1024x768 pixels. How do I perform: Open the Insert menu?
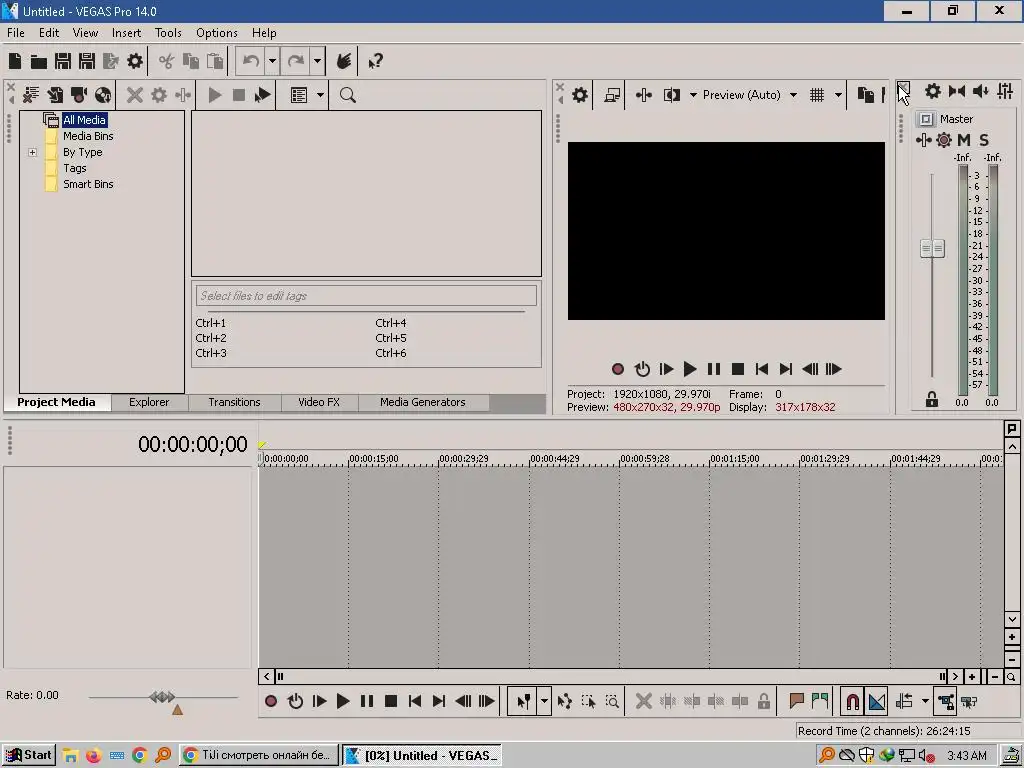[x=126, y=33]
